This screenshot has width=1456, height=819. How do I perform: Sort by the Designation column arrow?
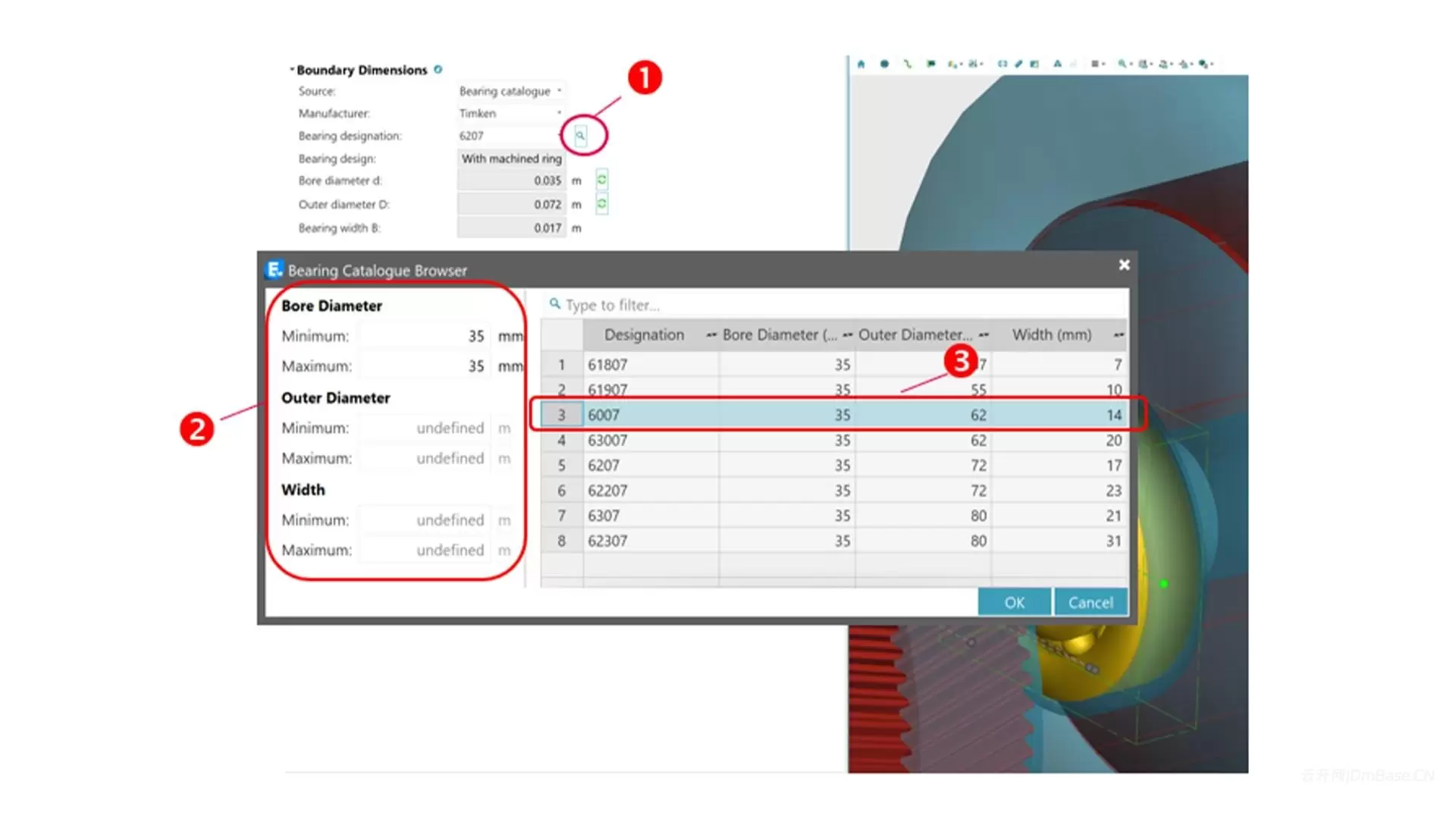tap(711, 335)
